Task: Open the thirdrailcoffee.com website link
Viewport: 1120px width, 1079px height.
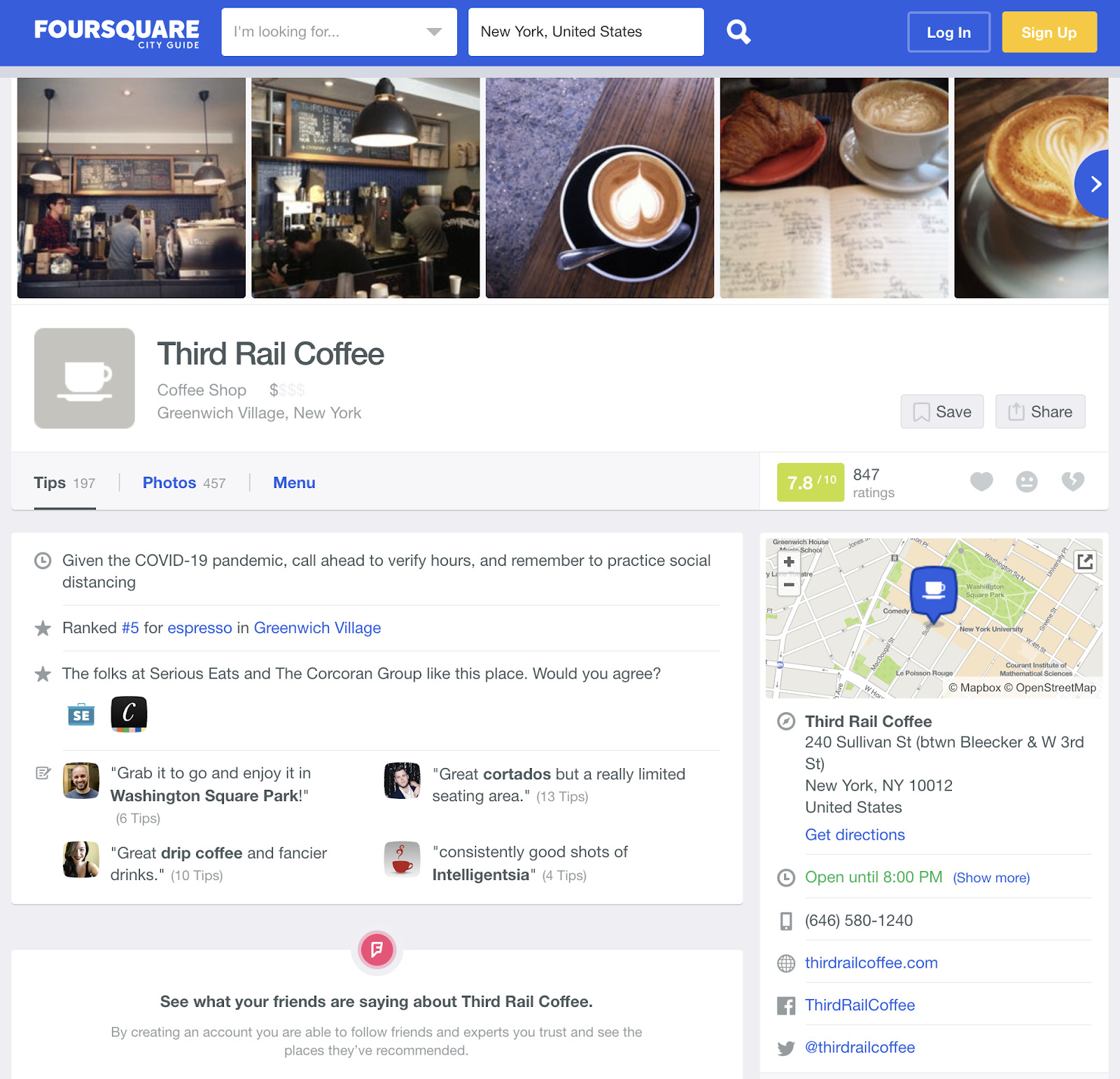Action: click(x=871, y=963)
